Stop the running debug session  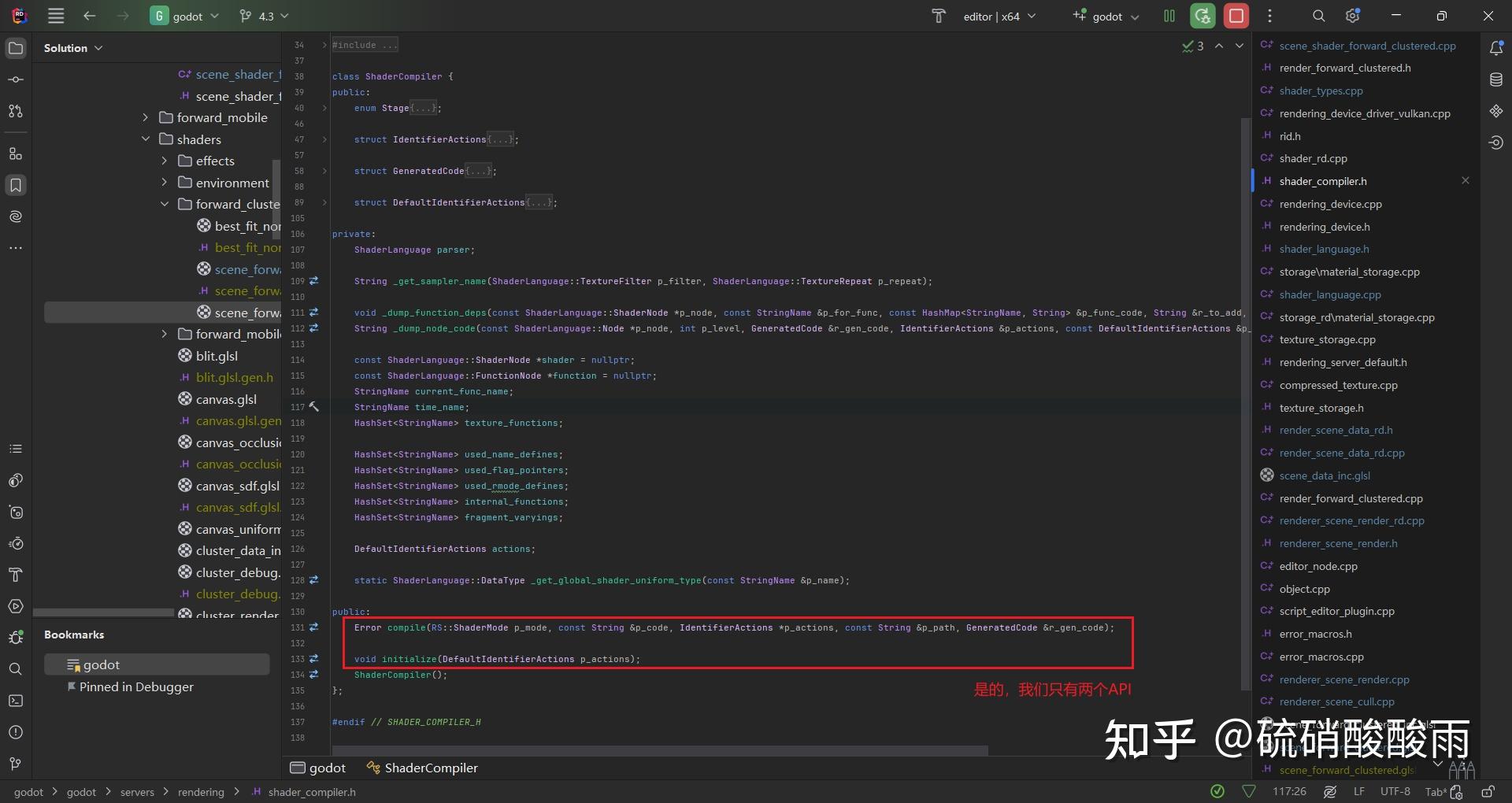(x=1236, y=15)
